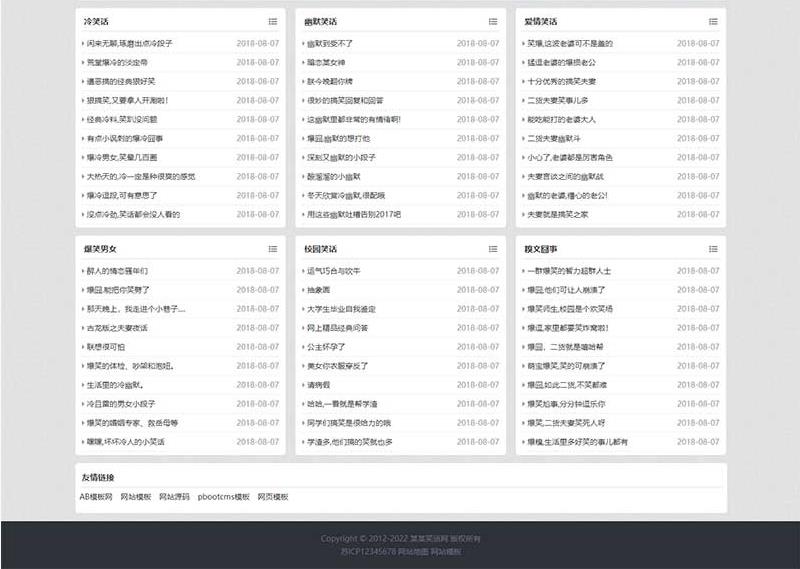The height and width of the screenshot is (569, 800).
Task: Click the list icon beside 幽默笑话 heading
Action: [493, 21]
